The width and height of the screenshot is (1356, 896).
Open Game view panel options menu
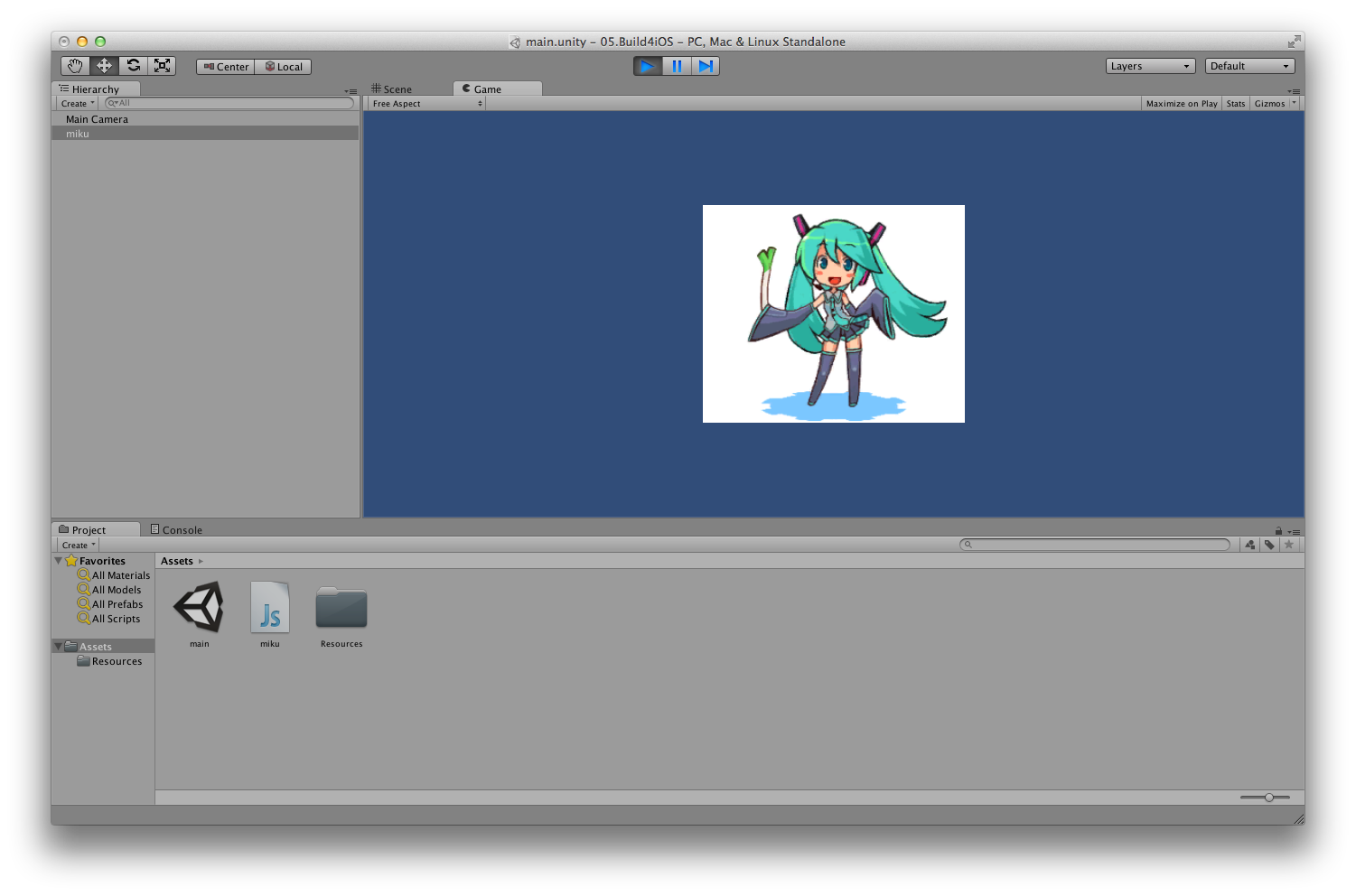point(1295,91)
